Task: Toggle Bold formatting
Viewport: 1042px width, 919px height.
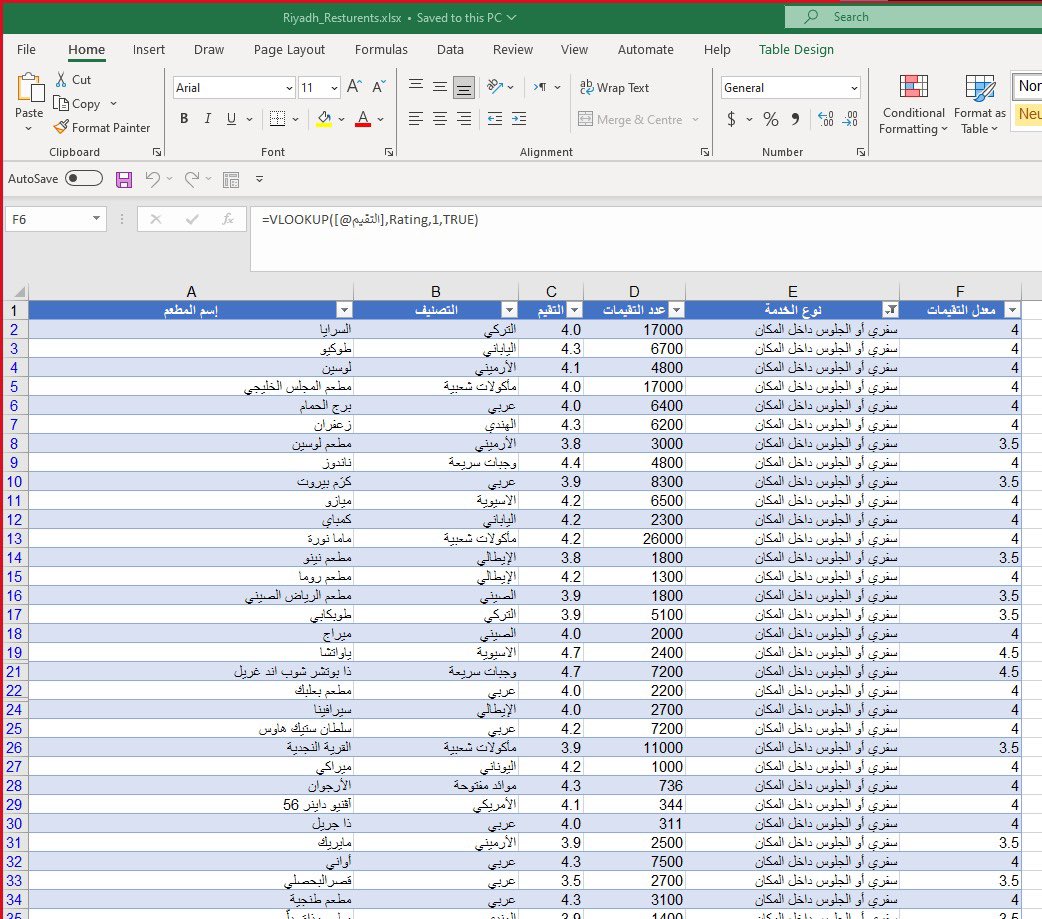Action: click(x=184, y=119)
